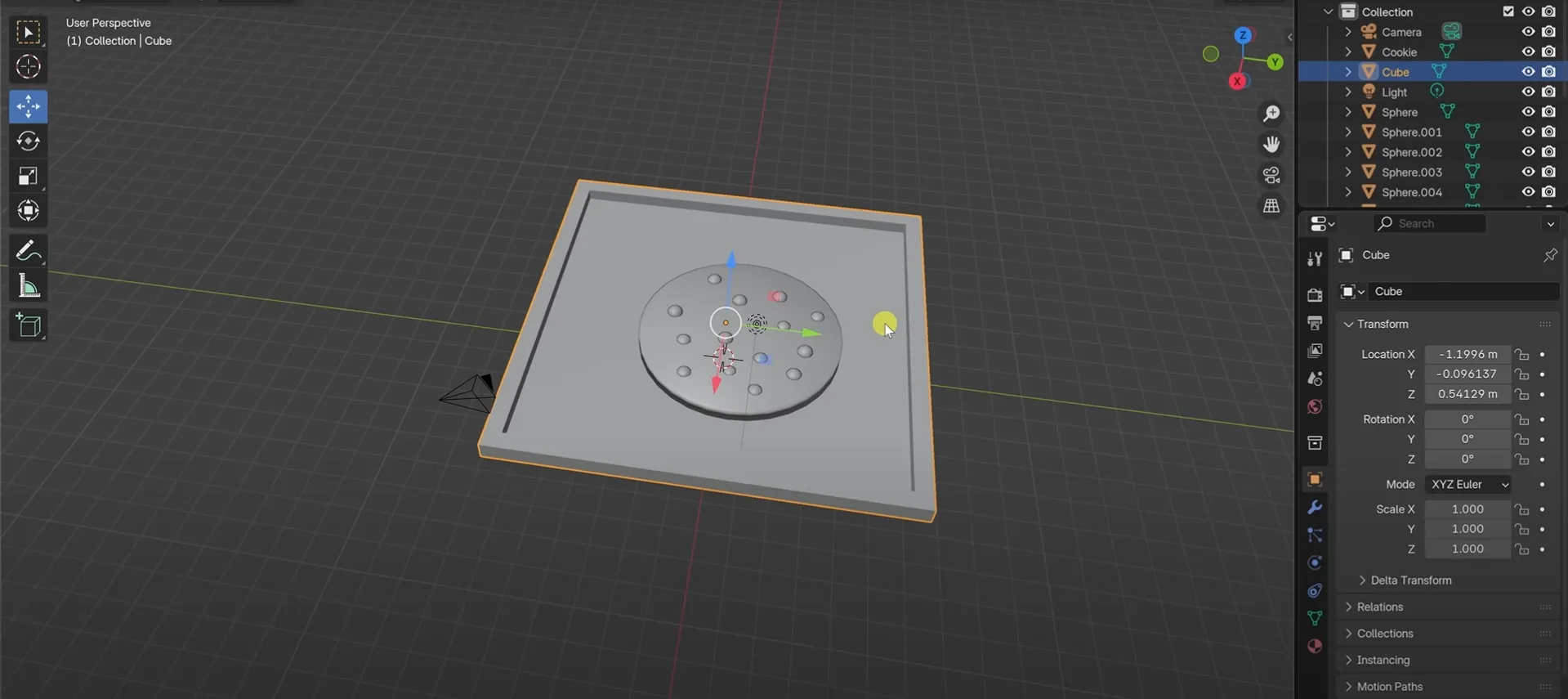Uncheck the Collection exclude checkbox

click(1508, 11)
